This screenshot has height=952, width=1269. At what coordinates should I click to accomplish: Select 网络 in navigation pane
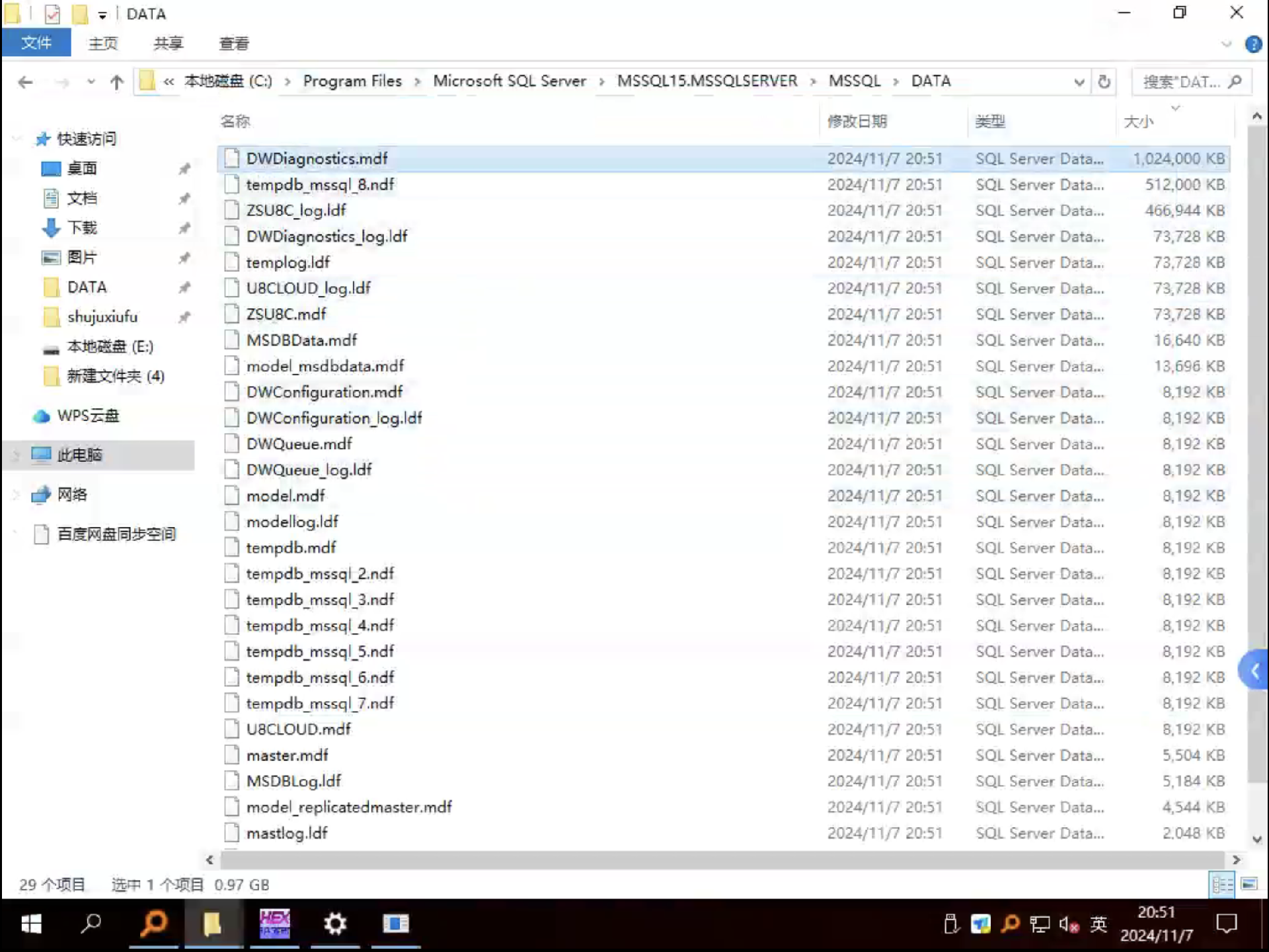72,495
